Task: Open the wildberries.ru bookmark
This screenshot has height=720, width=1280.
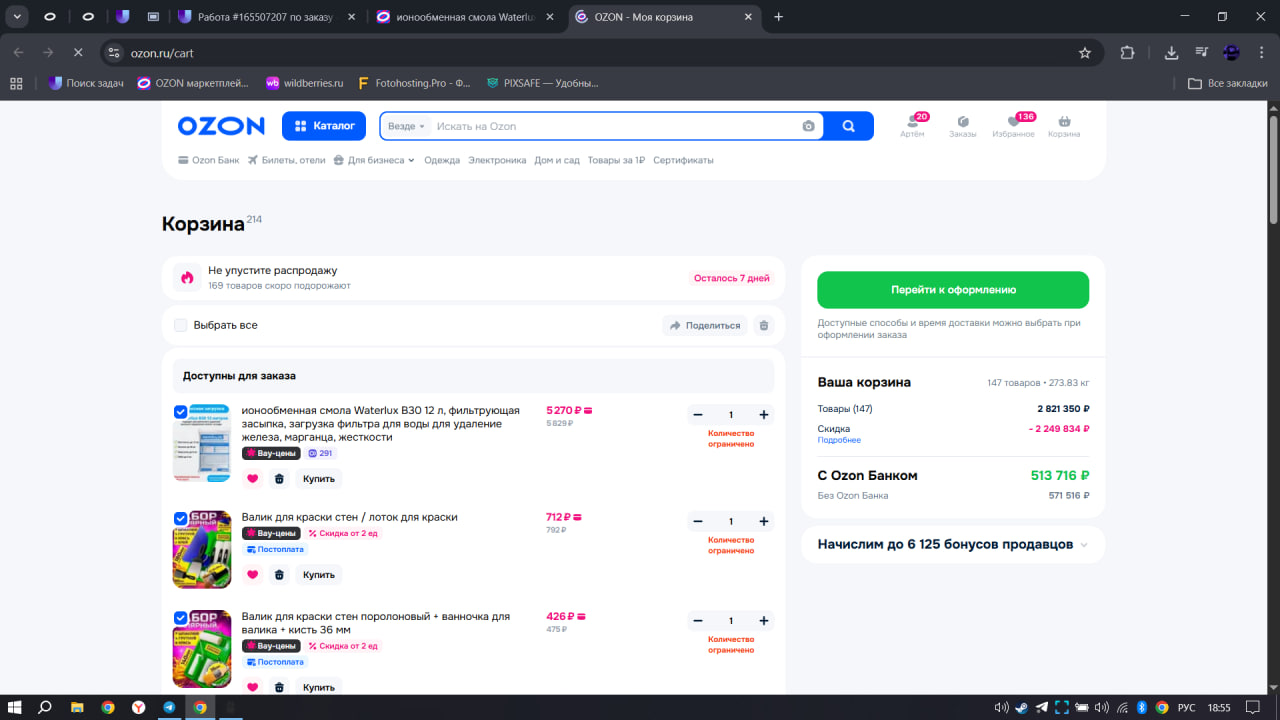Action: 304,83
